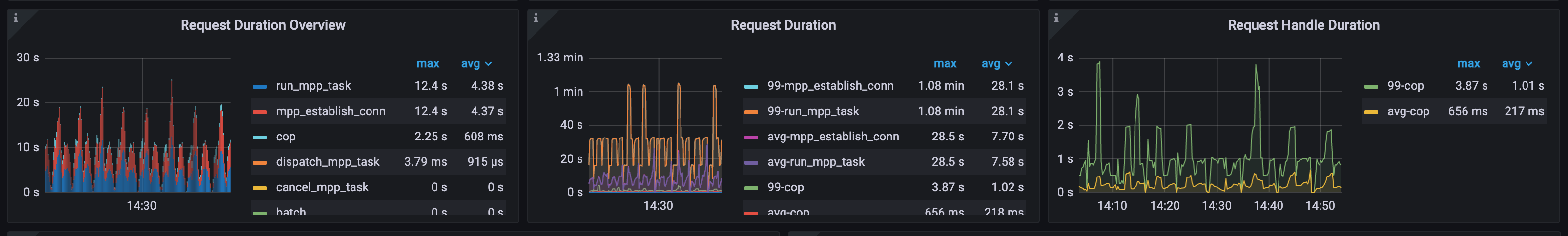This screenshot has height=236, width=1568.
Task: Open color picker for yellow cancel_mpp_task swatch
Action: click(259, 188)
